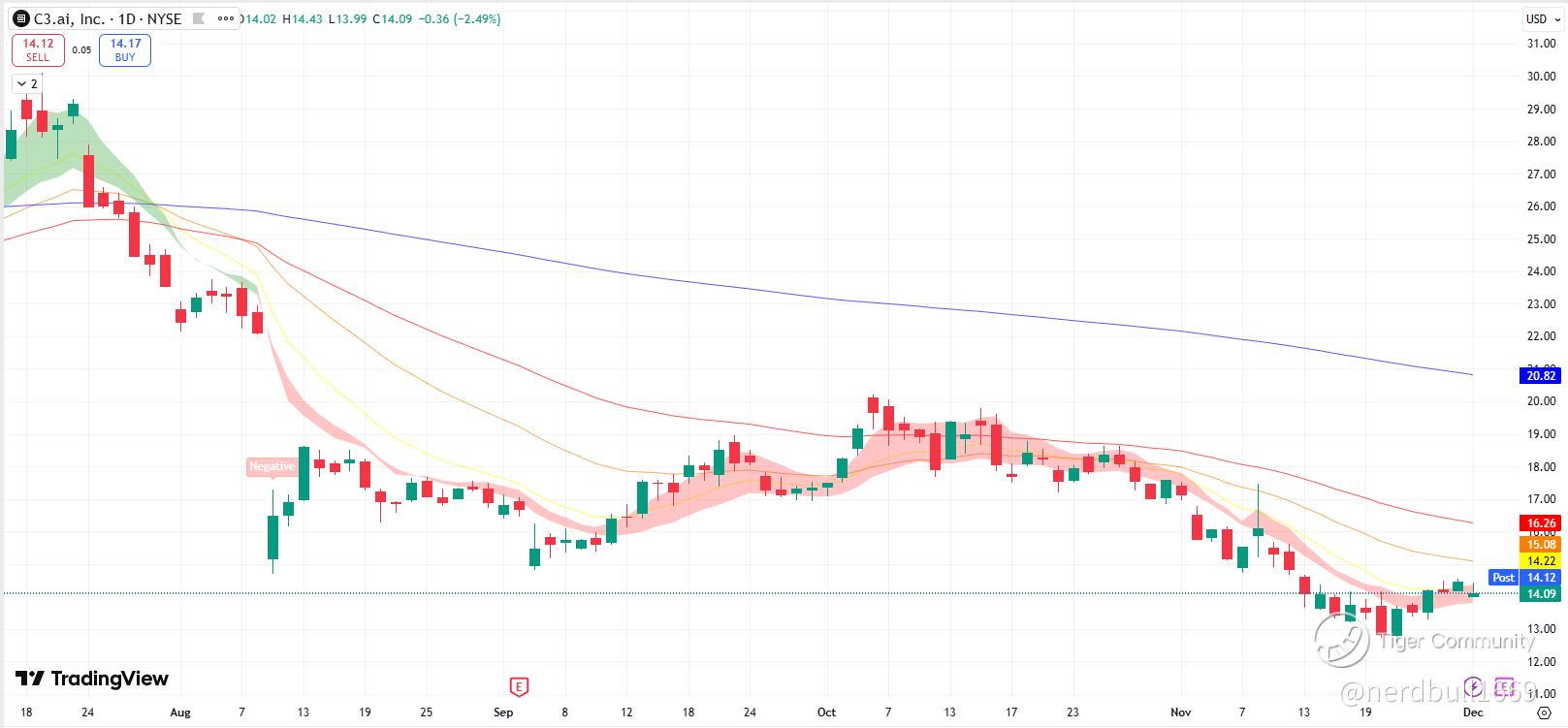Click the −0.36 (−2.49%) change value

tap(460, 19)
